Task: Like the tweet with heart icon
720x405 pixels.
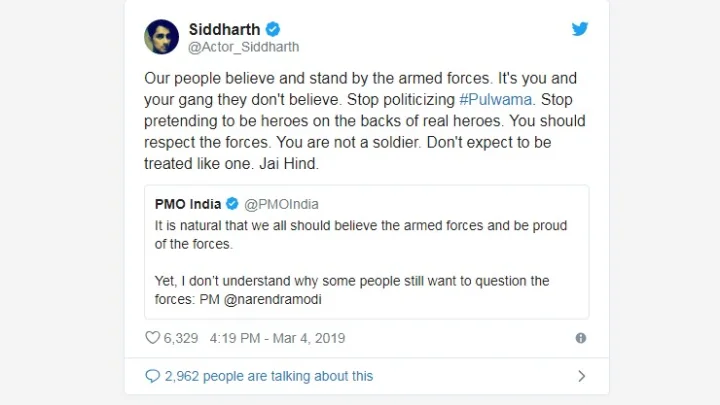Action: coord(152,338)
